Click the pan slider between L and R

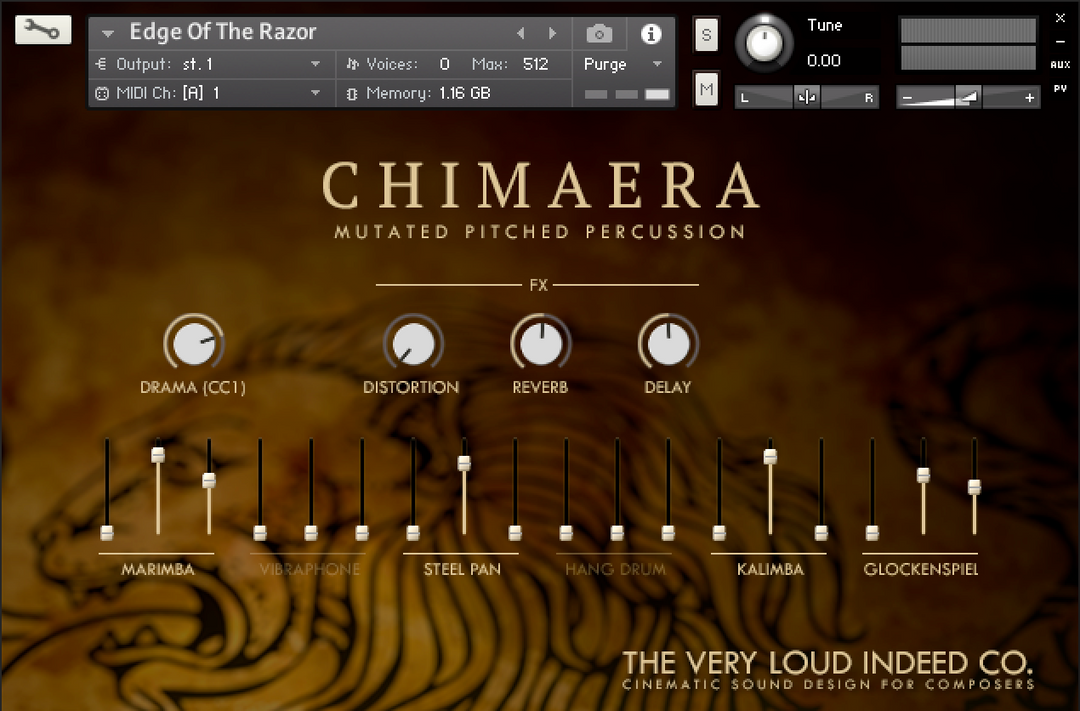coord(807,98)
